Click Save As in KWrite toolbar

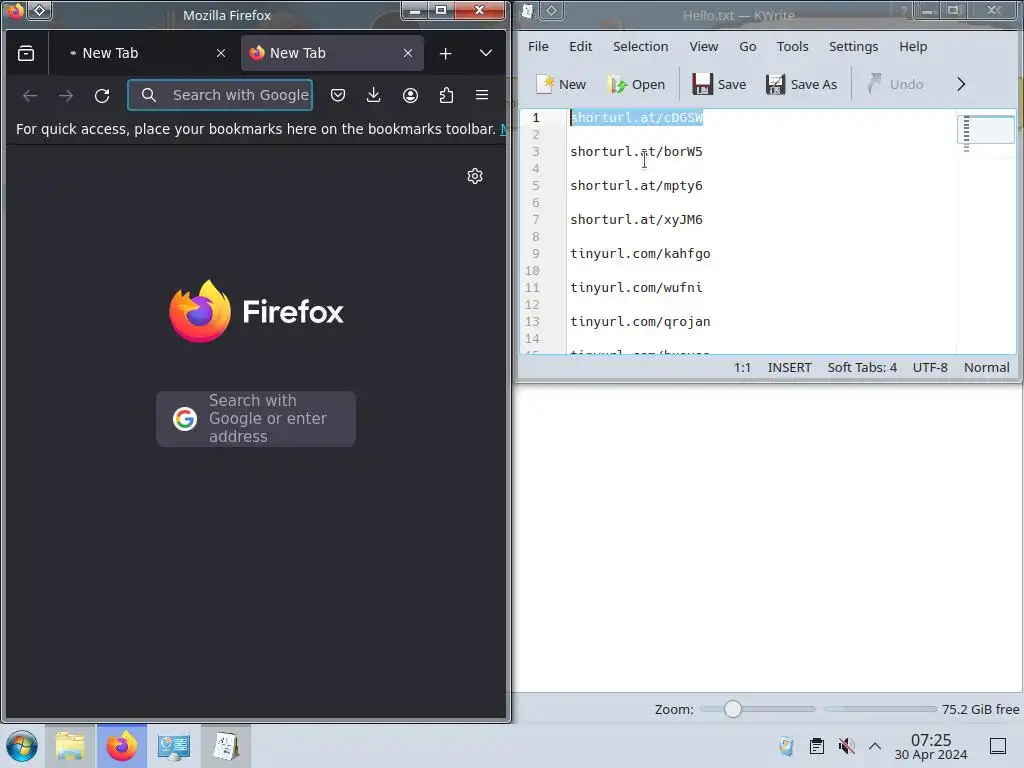[801, 84]
